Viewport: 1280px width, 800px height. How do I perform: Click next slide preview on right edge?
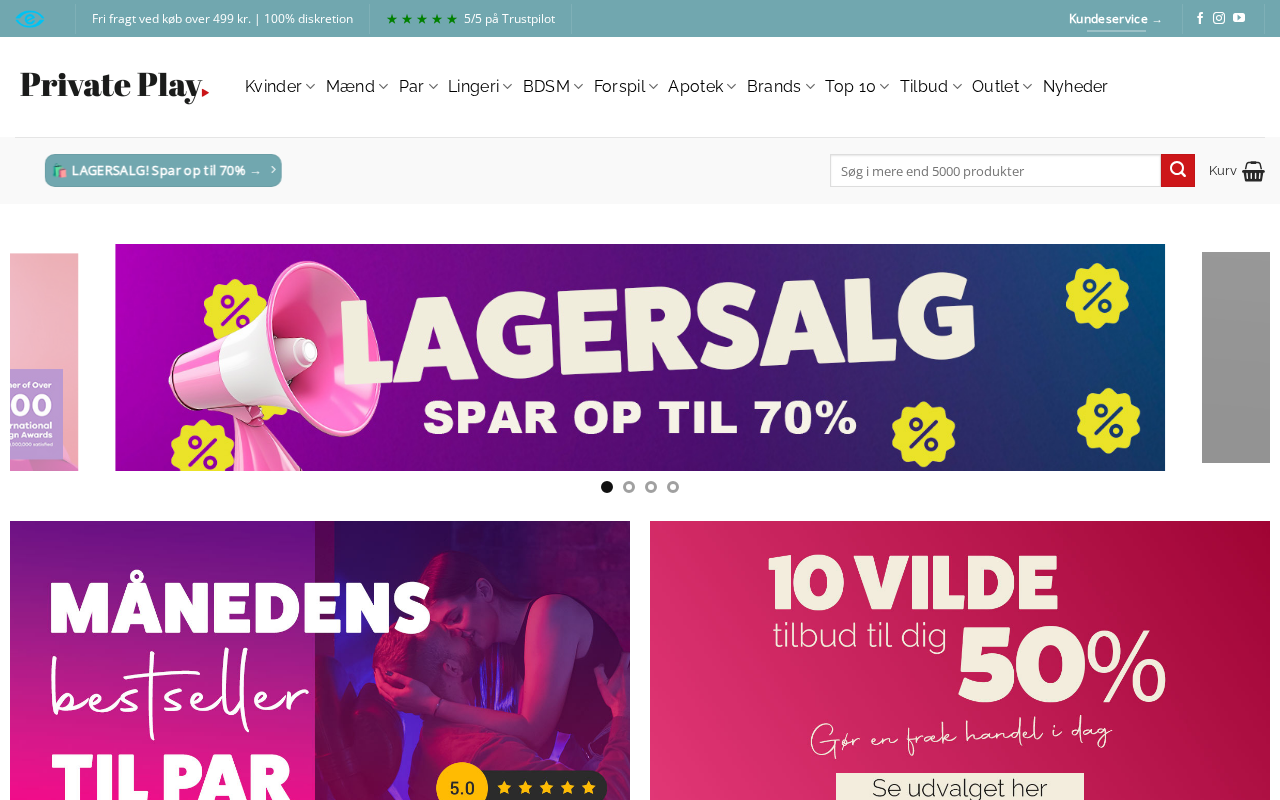pos(1236,357)
